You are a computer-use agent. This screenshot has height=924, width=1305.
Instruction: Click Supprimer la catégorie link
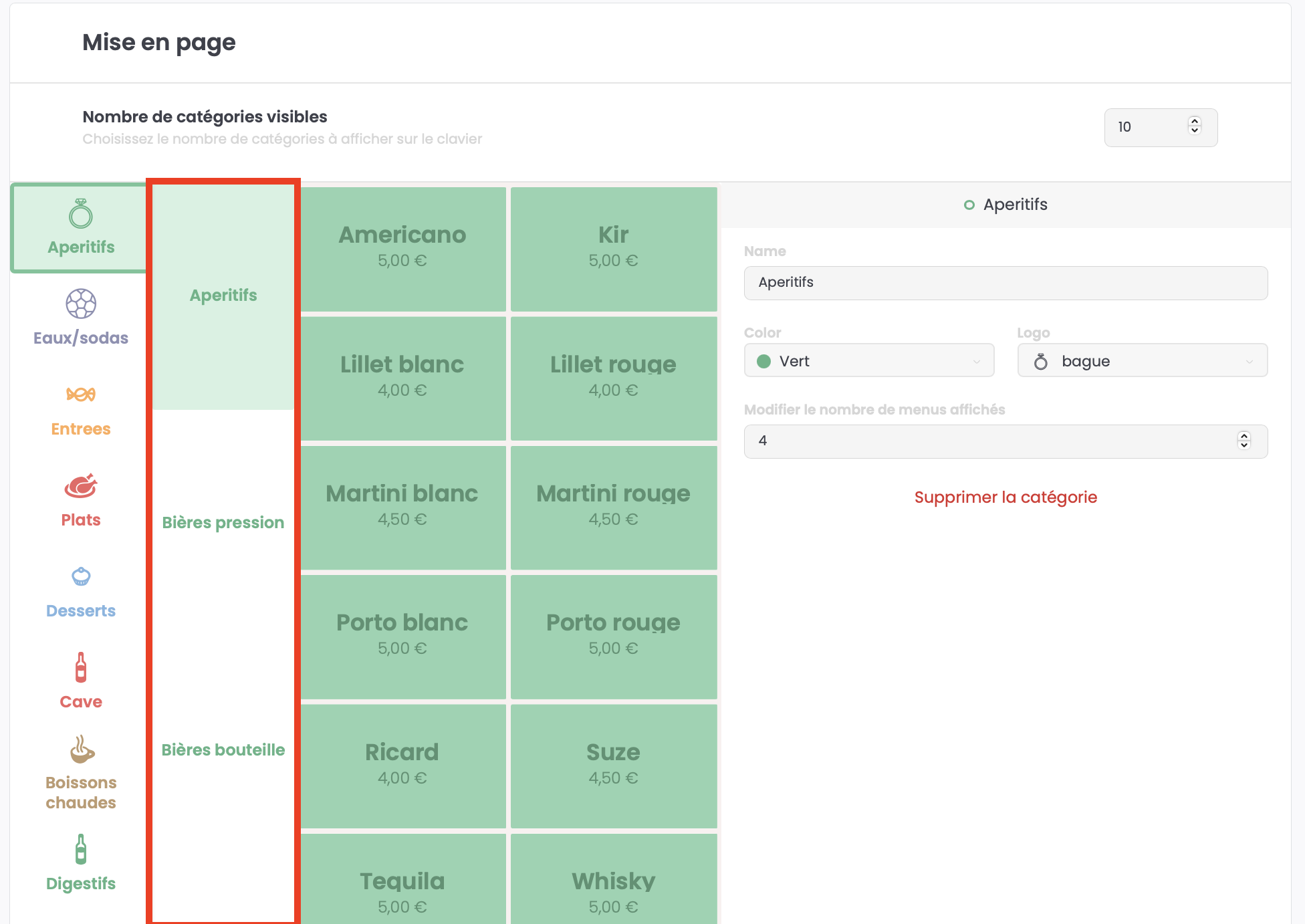1005,497
